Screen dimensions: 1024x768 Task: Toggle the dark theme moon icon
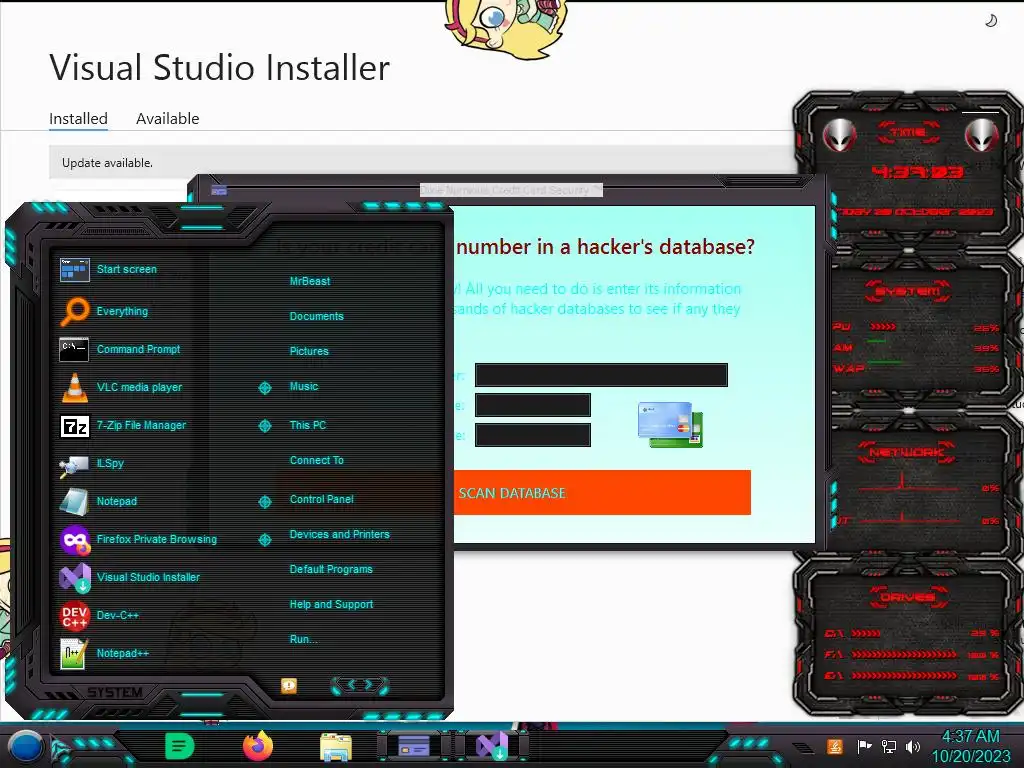(x=991, y=22)
